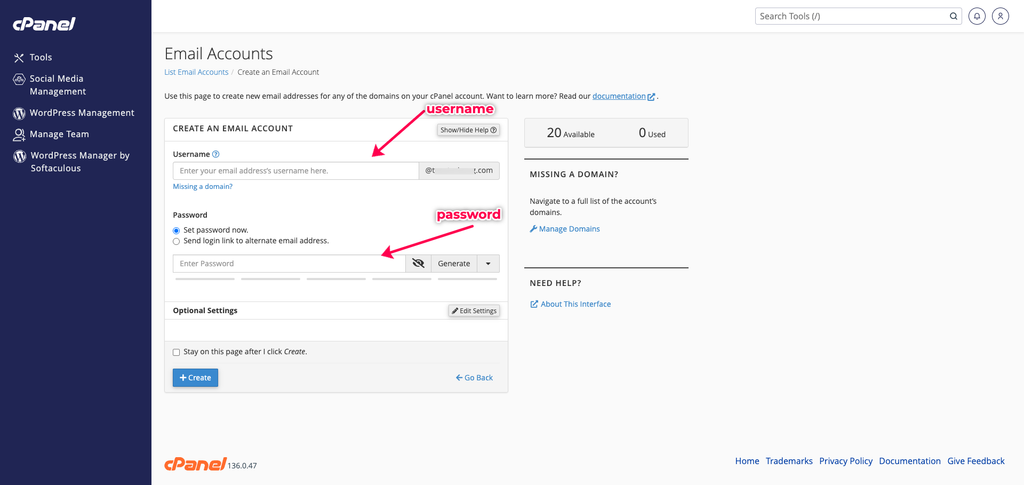Image resolution: width=1024 pixels, height=485 pixels.
Task: Click Generate password button
Action: click(x=454, y=264)
